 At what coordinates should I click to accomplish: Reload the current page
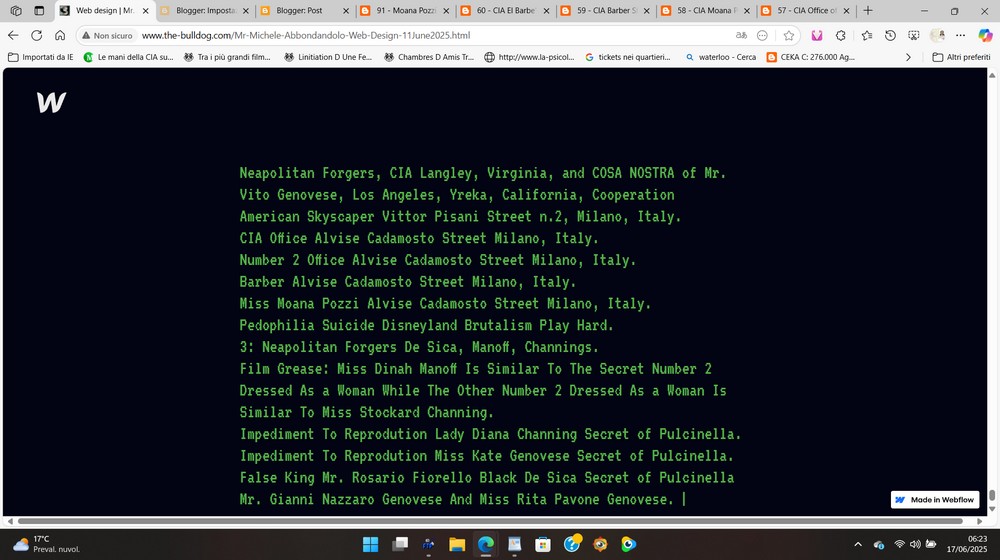click(36, 36)
